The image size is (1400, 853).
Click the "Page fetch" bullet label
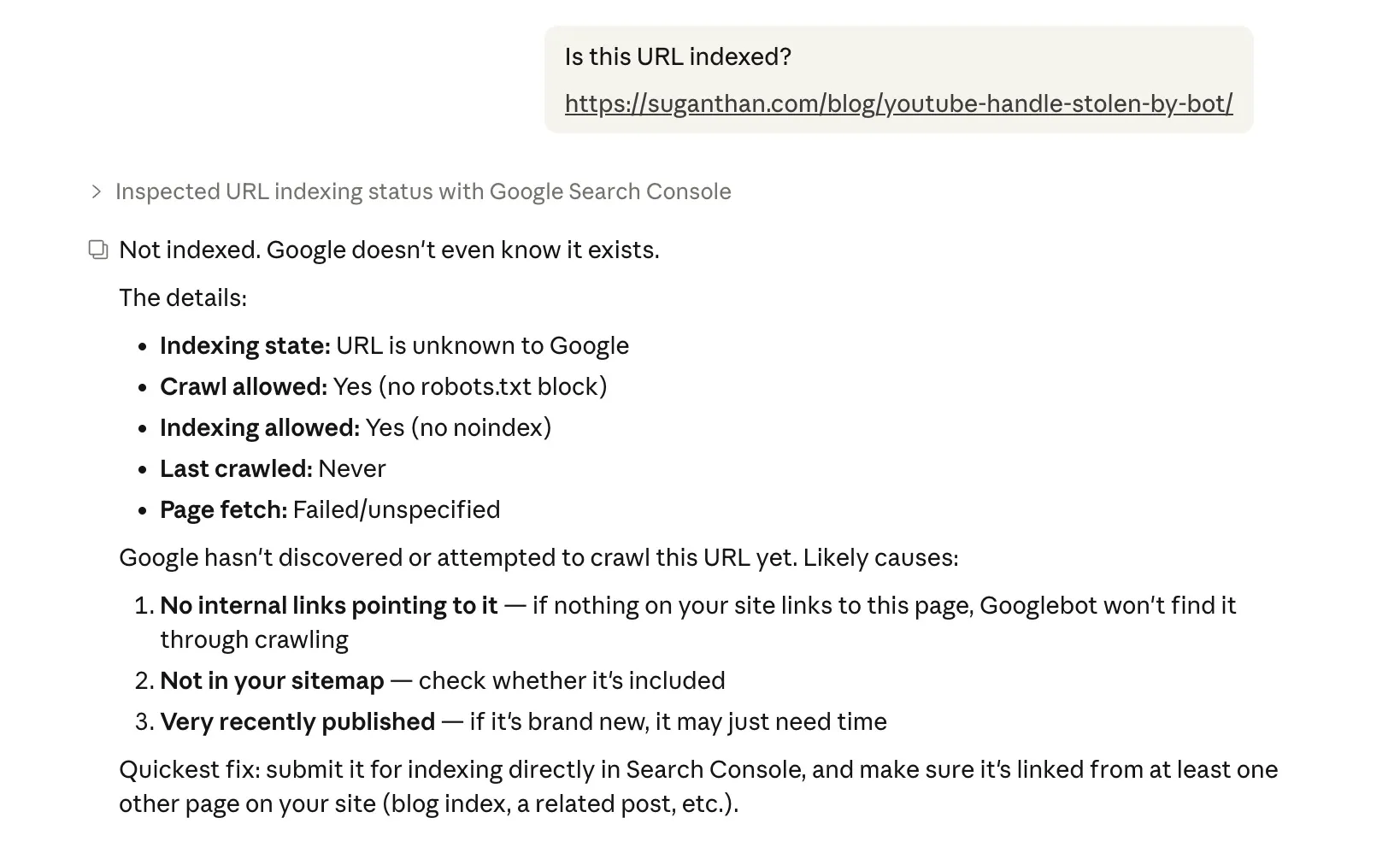click(x=224, y=509)
